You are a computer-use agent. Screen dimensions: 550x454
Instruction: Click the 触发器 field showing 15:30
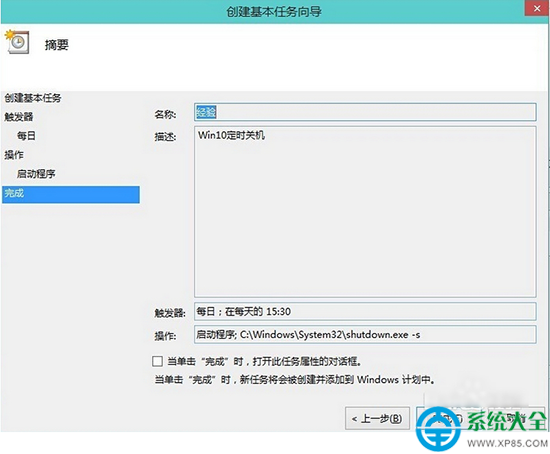[x=365, y=312]
